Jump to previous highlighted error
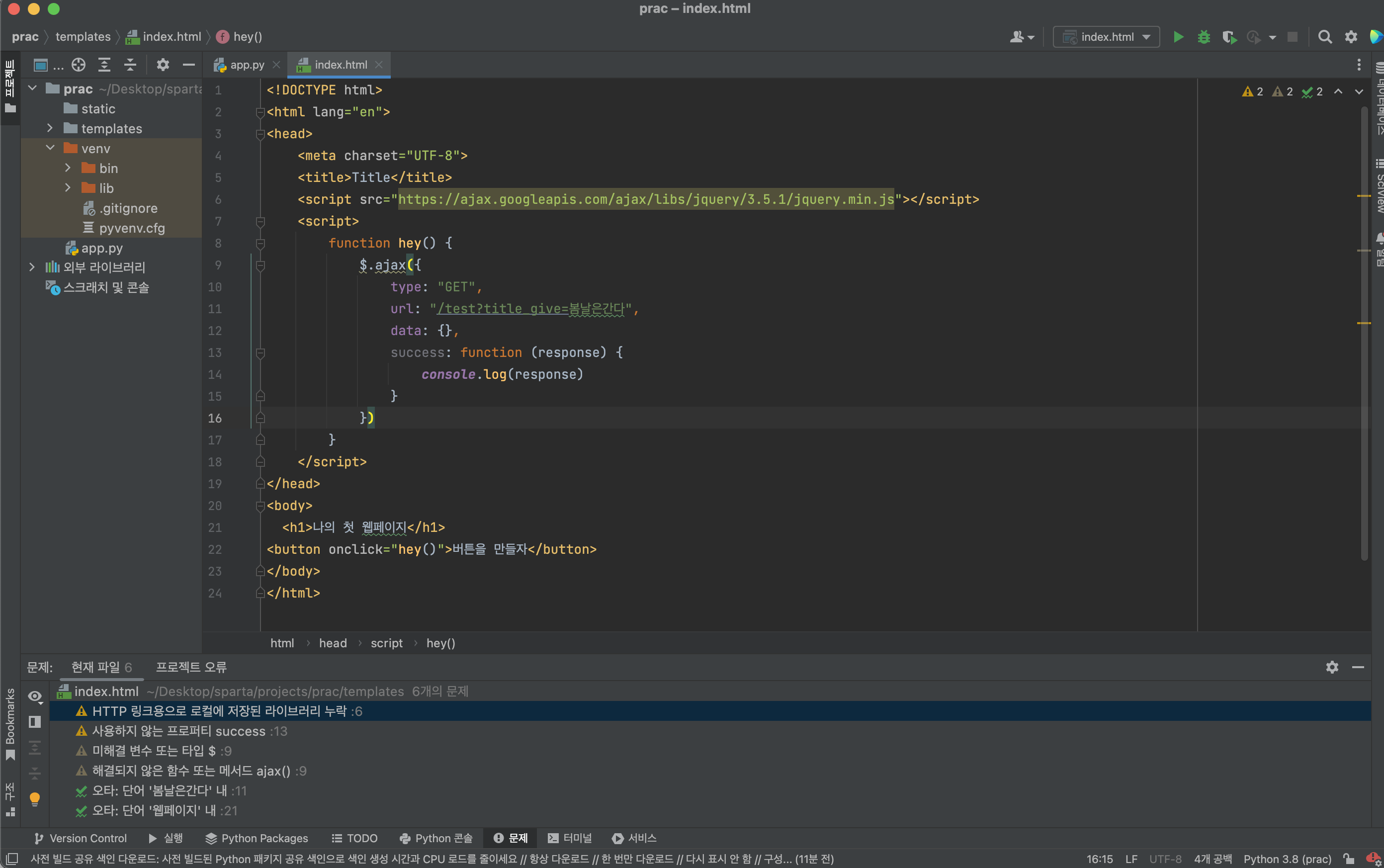The image size is (1384, 868). (x=1338, y=92)
